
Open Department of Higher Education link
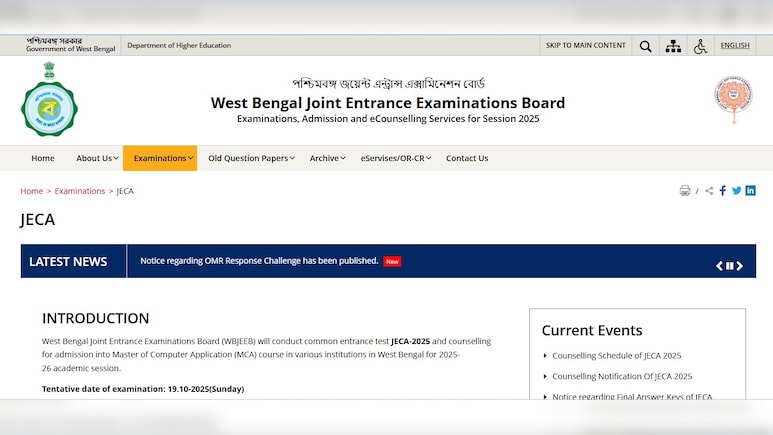point(179,45)
